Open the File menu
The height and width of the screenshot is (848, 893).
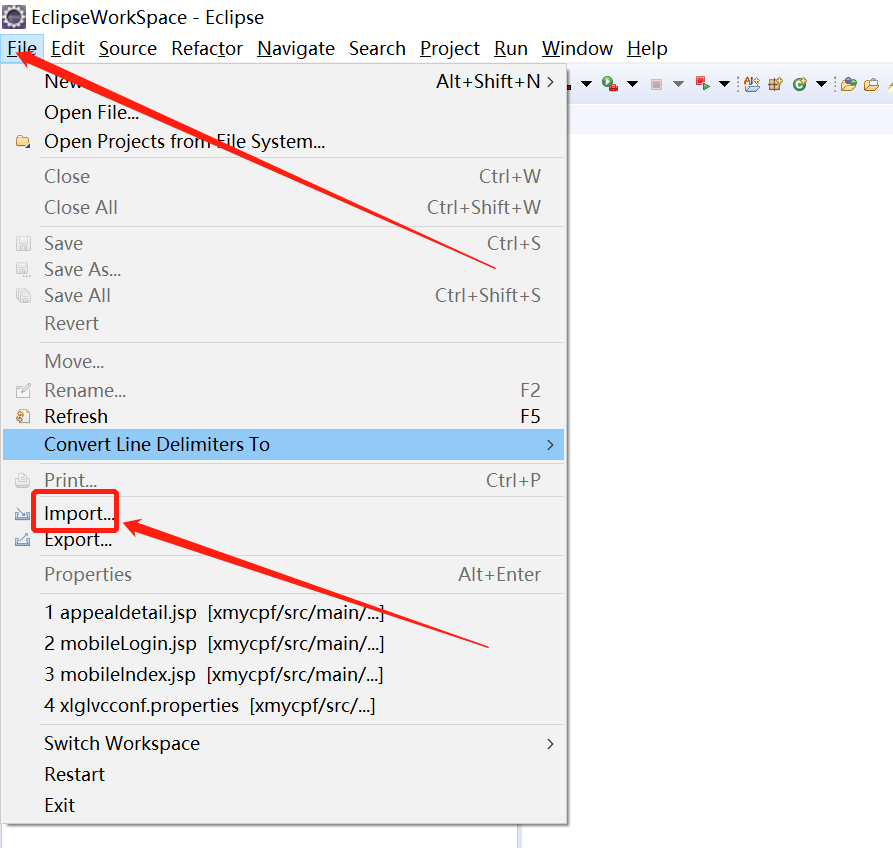tap(22, 48)
